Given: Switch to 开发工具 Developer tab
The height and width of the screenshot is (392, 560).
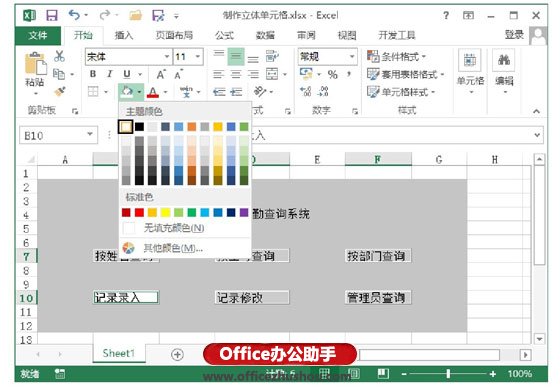Looking at the screenshot, I should [397, 35].
